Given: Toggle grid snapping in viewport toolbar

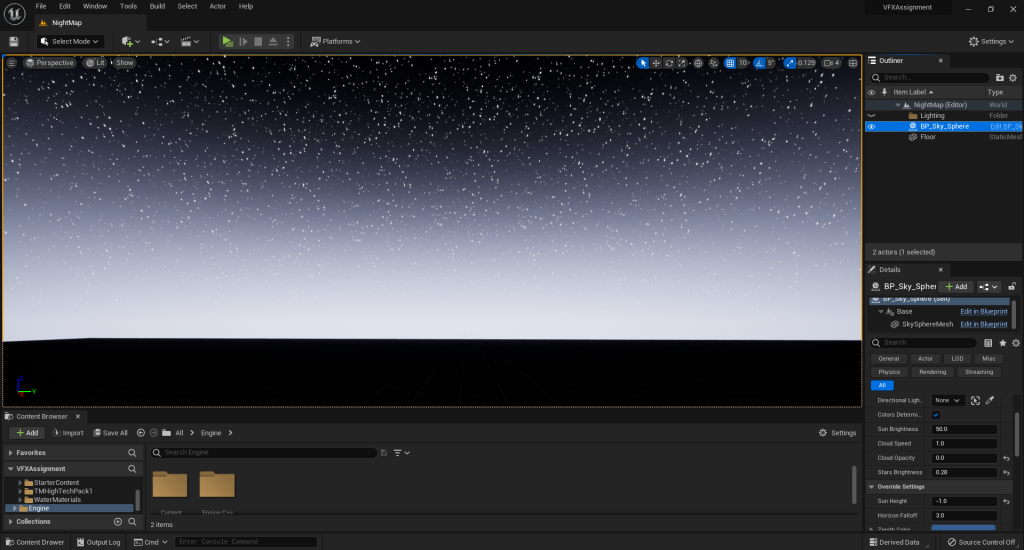Looking at the screenshot, I should pos(730,63).
